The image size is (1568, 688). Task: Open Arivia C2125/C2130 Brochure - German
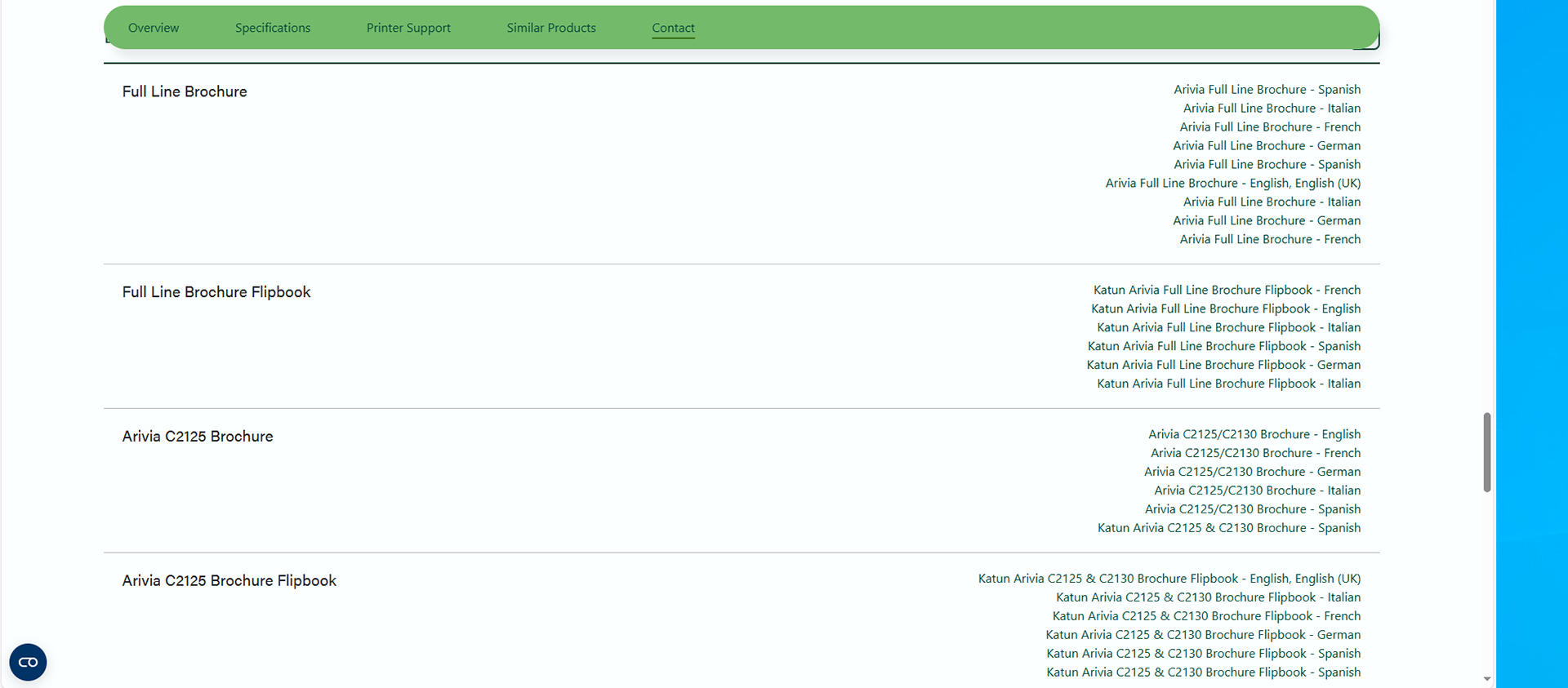(x=1252, y=472)
